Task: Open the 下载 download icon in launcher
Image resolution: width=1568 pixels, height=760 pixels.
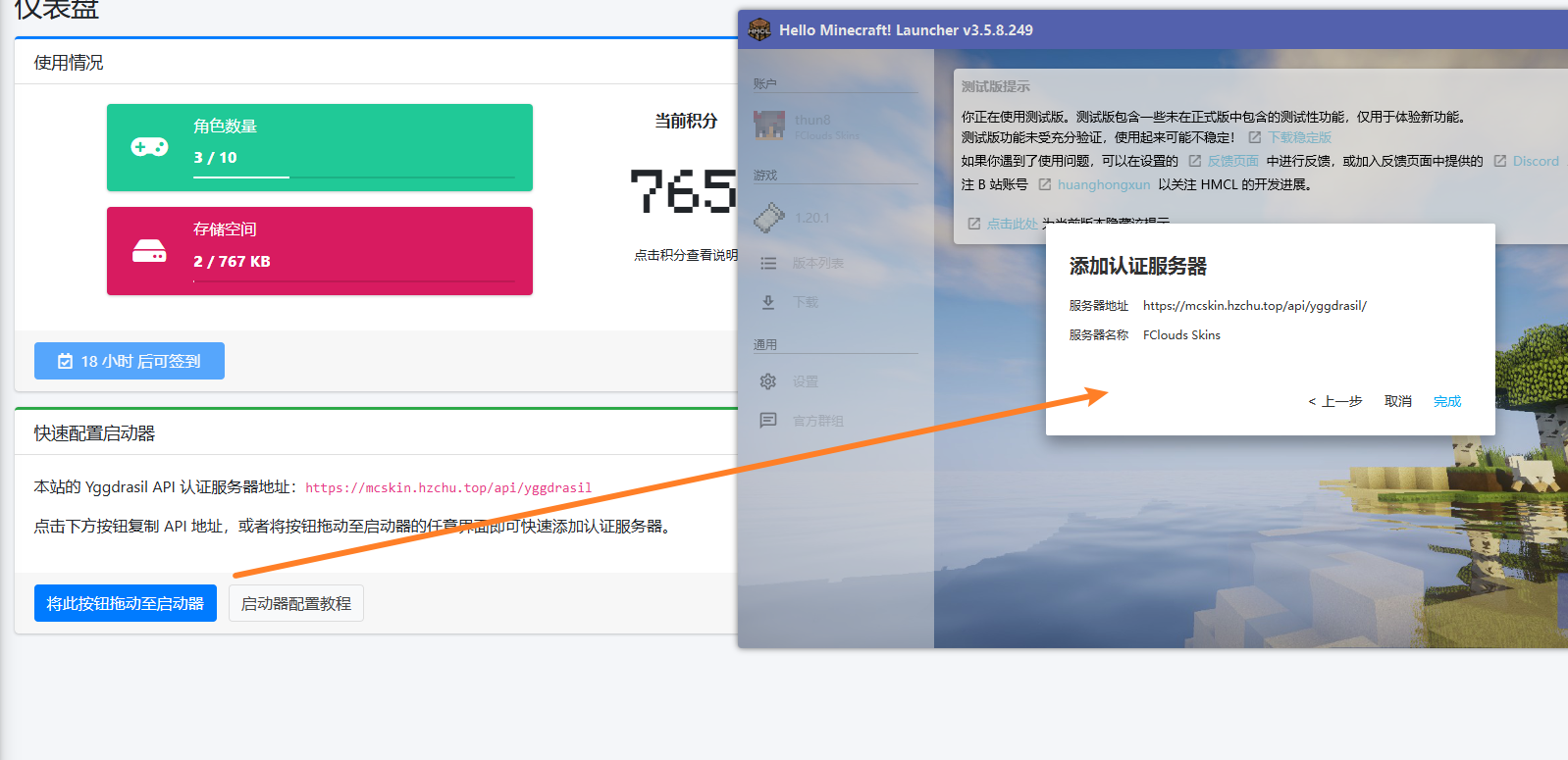Action: coord(768,302)
